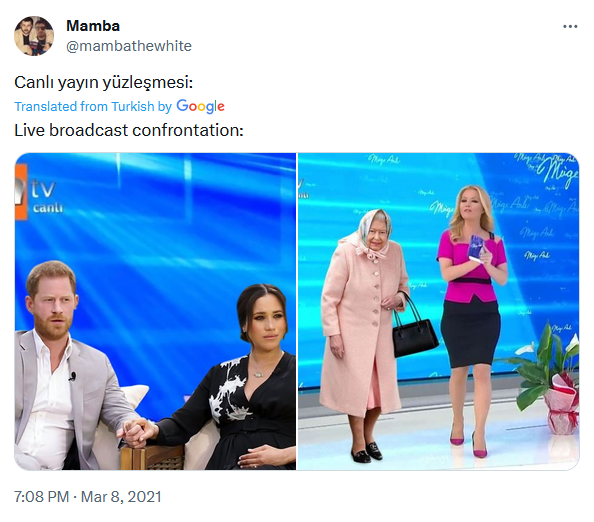The height and width of the screenshot is (522, 594).
Task: Click the original Turkish tweet text
Action: (x=103, y=82)
